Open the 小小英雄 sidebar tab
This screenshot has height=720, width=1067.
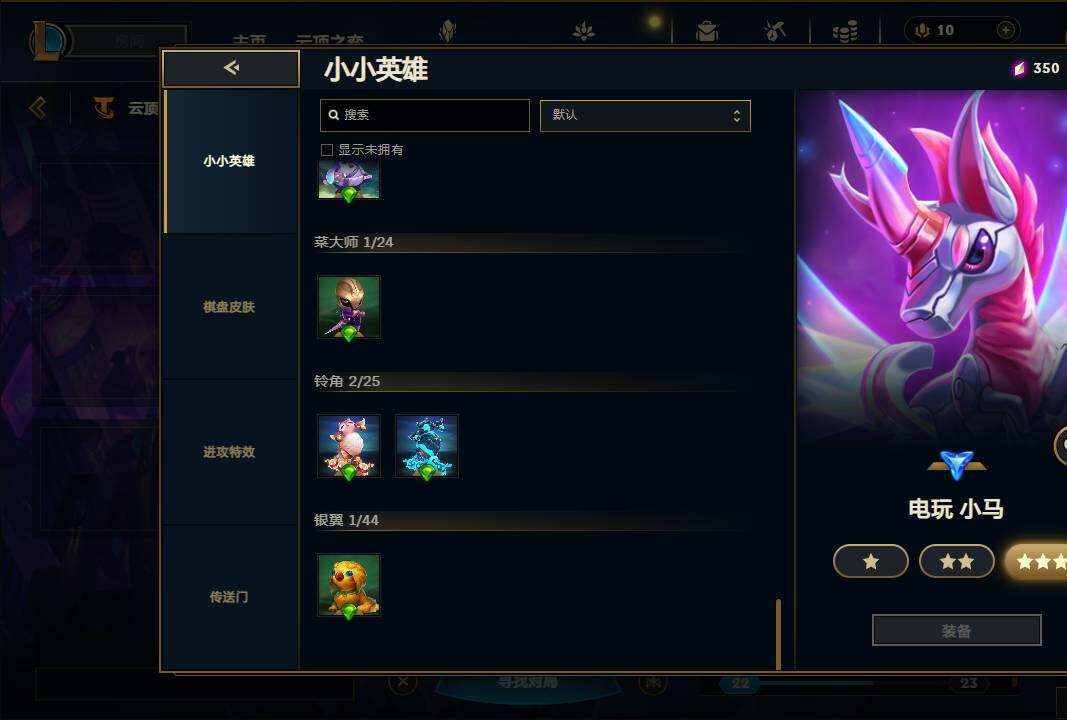click(230, 161)
